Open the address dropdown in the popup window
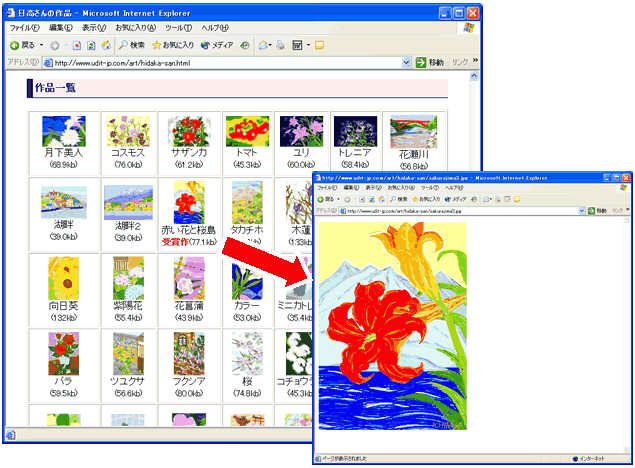This screenshot has width=635, height=468. (582, 211)
